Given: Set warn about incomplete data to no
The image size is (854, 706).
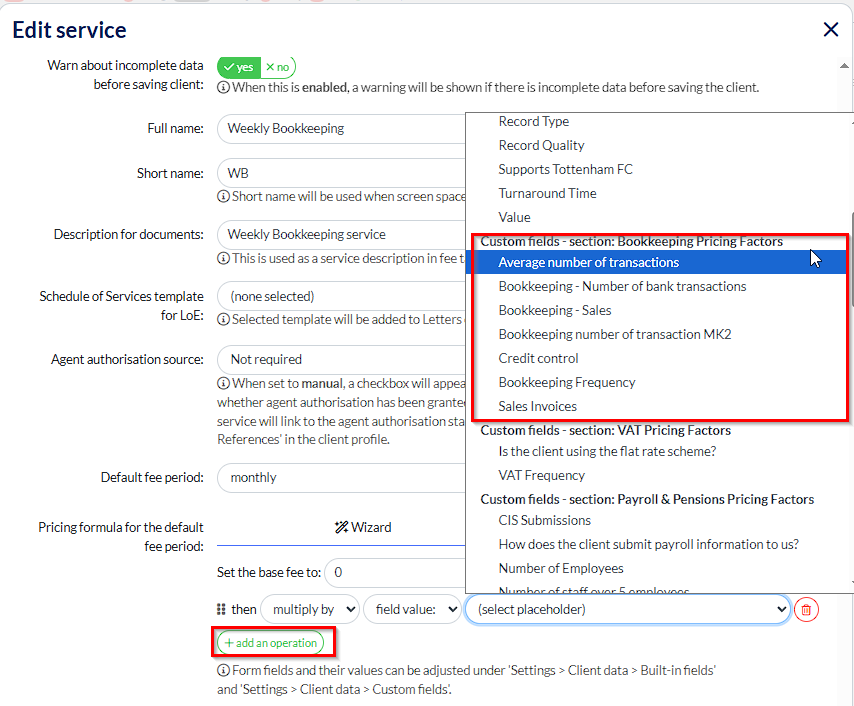Looking at the screenshot, I should 278,67.
